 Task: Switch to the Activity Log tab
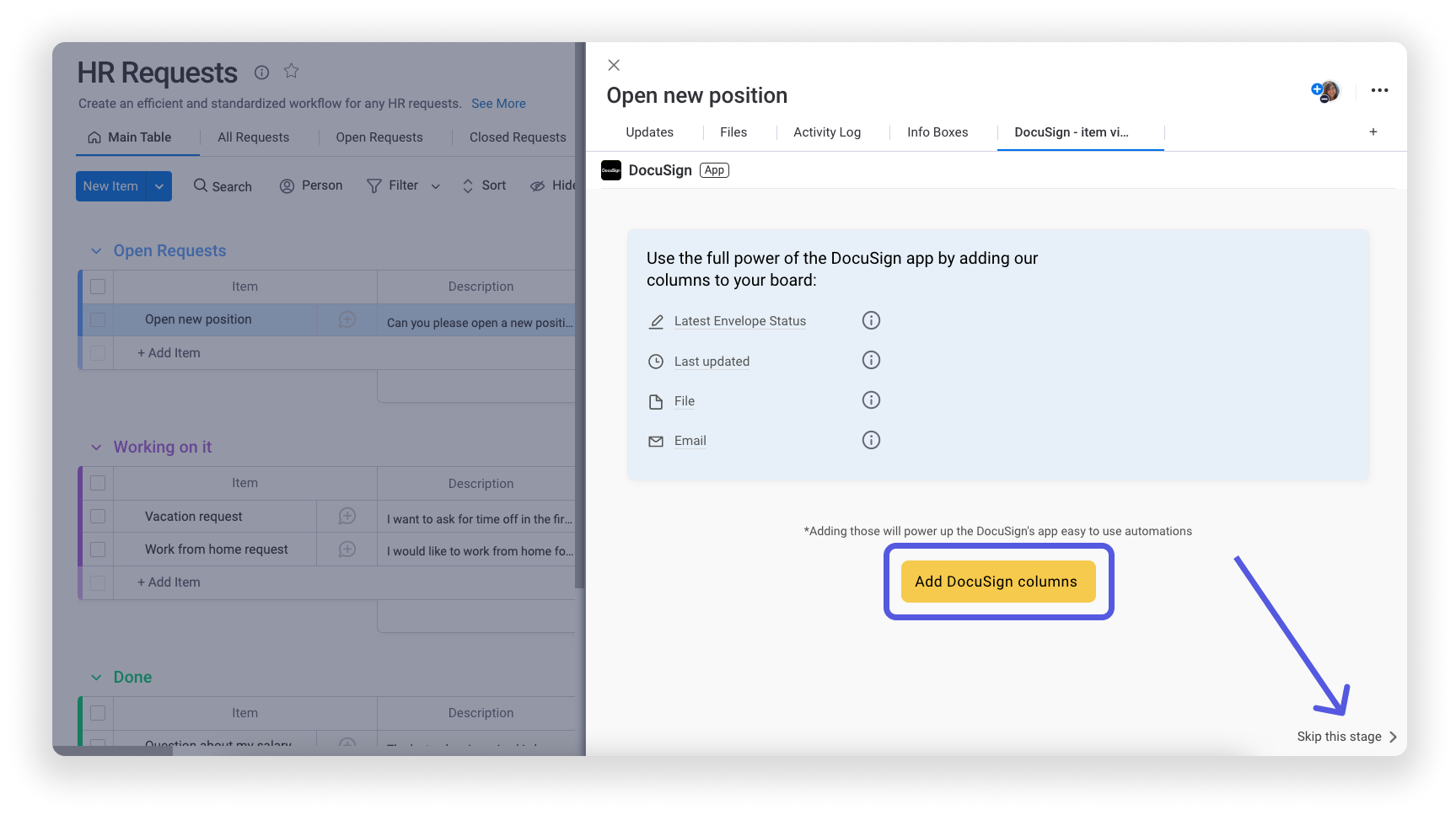tap(826, 131)
